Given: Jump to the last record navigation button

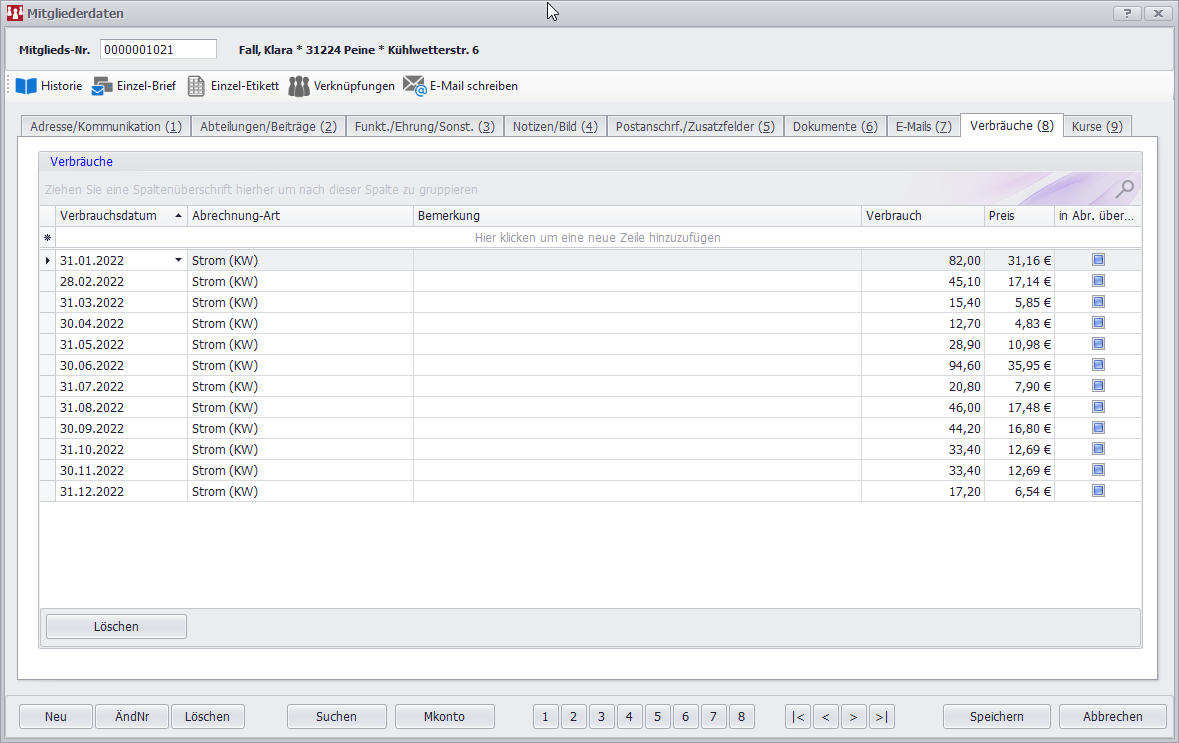Looking at the screenshot, I should [x=881, y=716].
